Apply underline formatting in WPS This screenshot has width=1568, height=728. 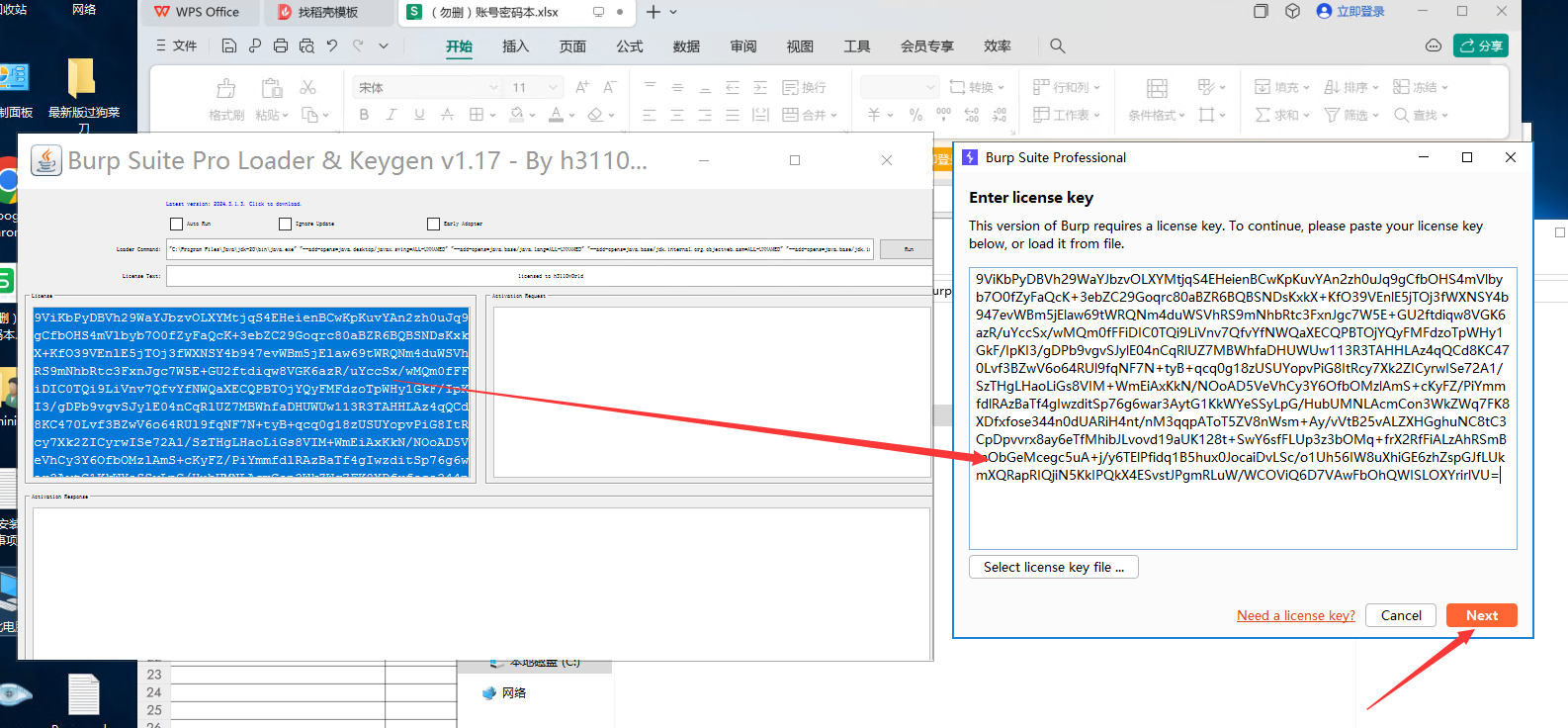[419, 115]
